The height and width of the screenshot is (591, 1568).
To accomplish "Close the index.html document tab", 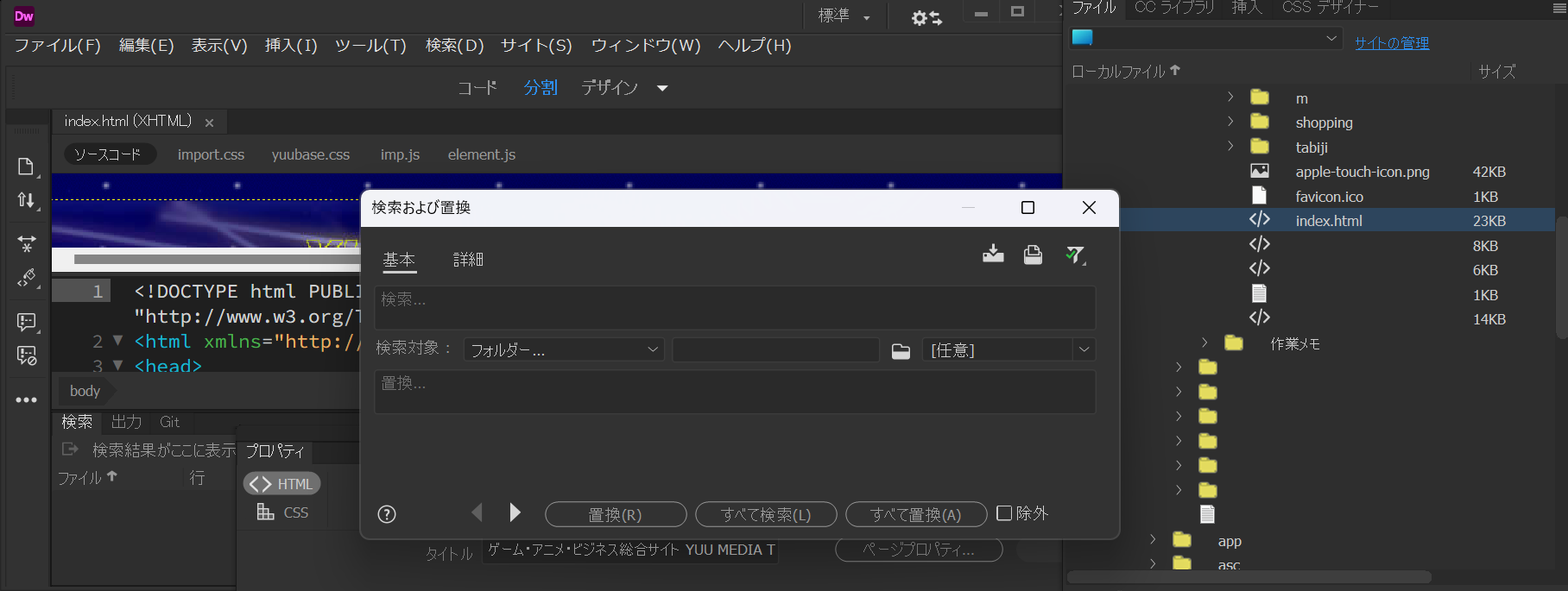I will 209,123.
